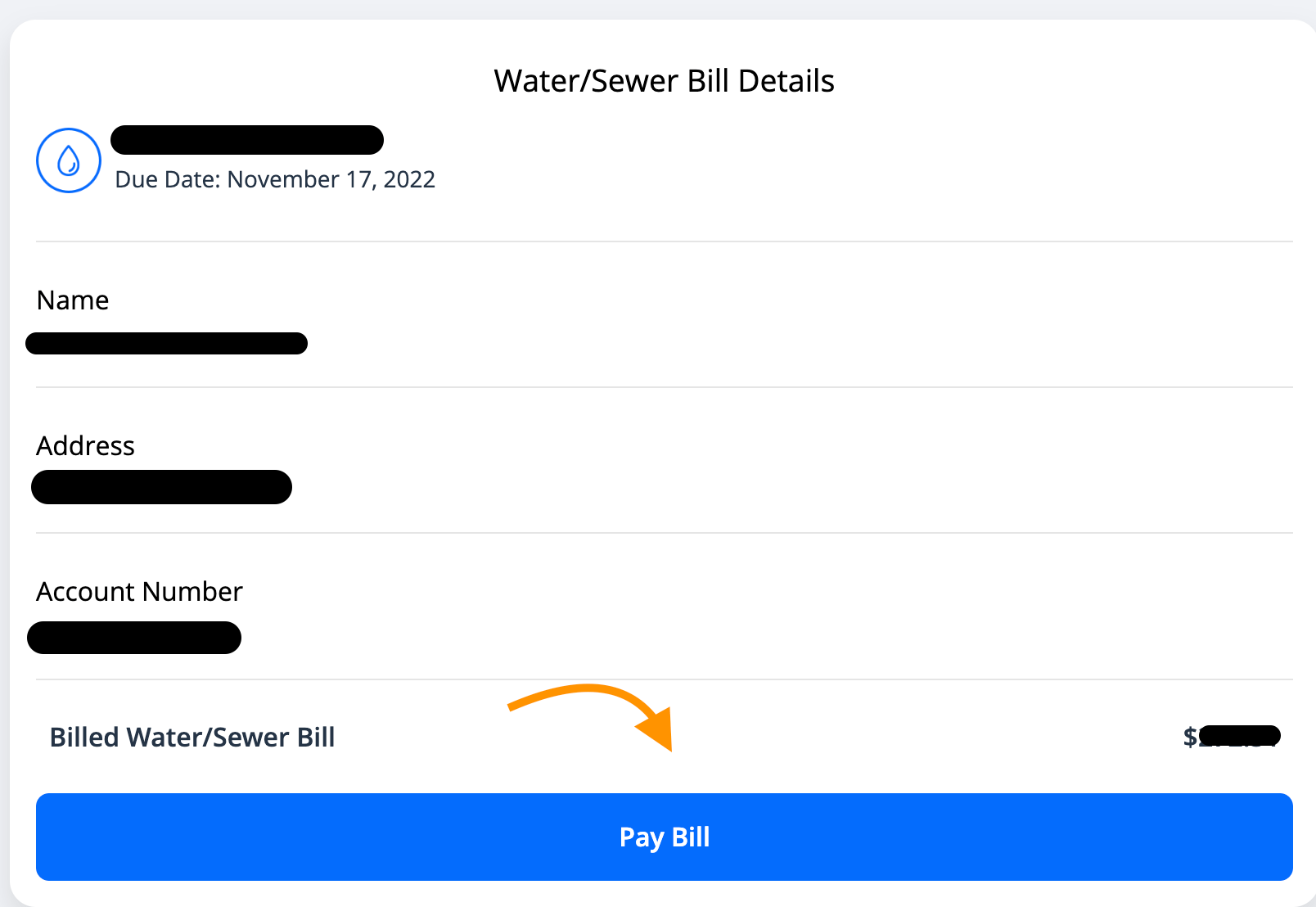Select the redacted Account Number value

pos(134,637)
